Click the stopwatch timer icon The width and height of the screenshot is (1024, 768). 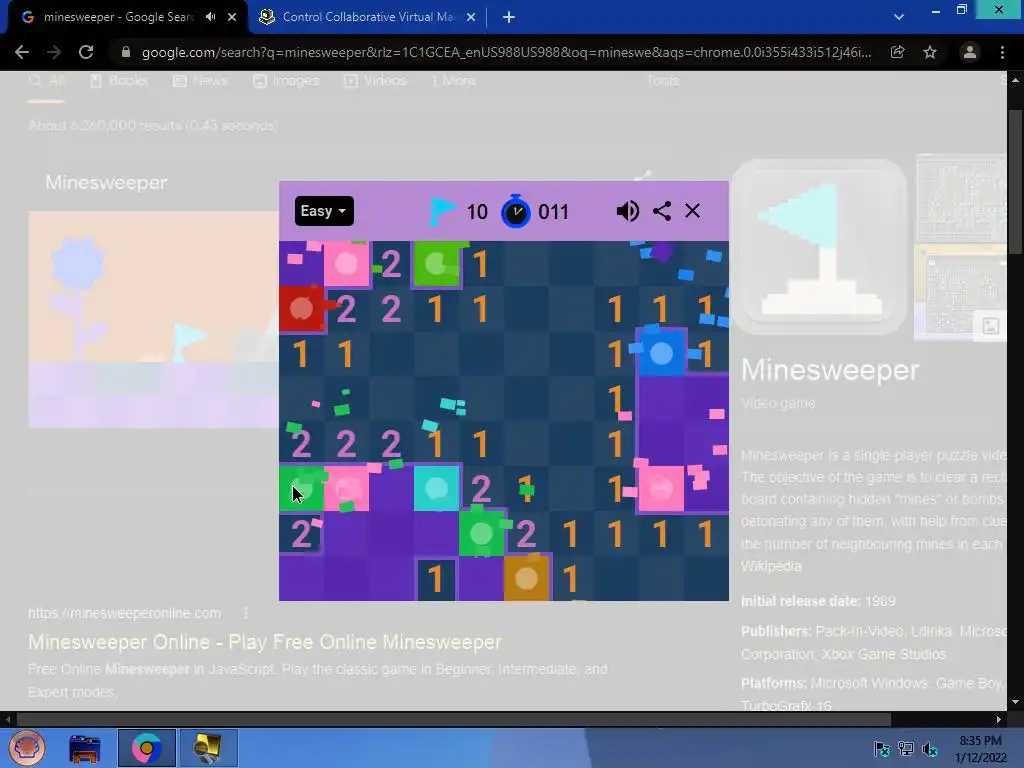515,211
